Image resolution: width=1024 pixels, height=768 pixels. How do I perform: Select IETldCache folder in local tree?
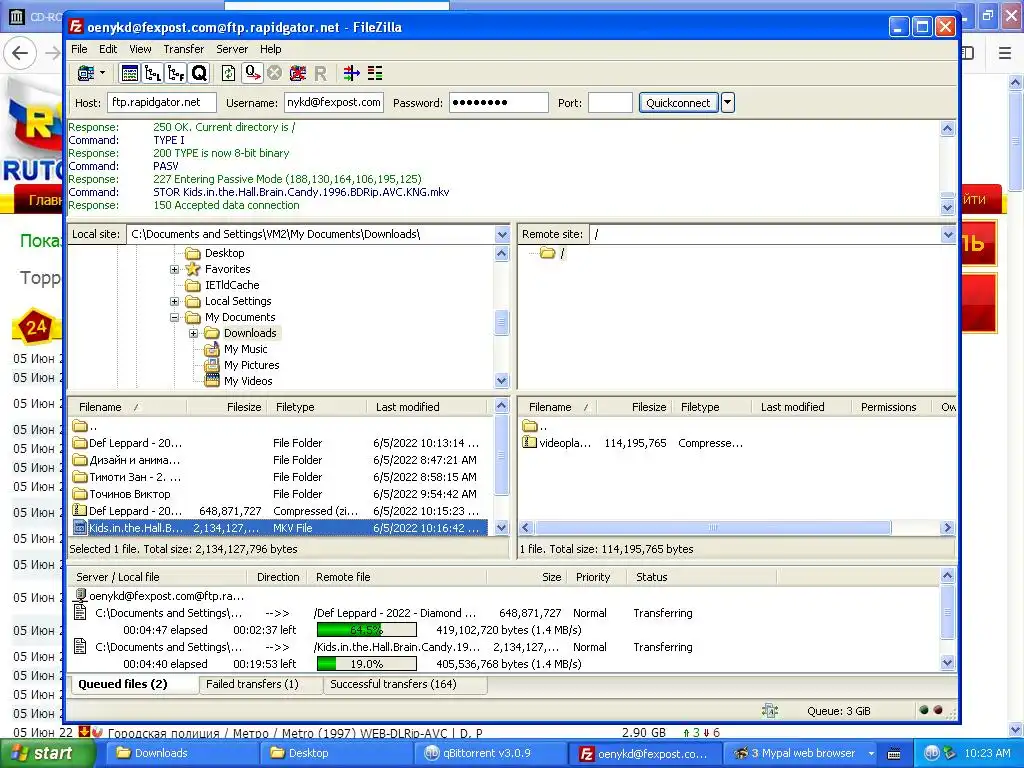232,285
